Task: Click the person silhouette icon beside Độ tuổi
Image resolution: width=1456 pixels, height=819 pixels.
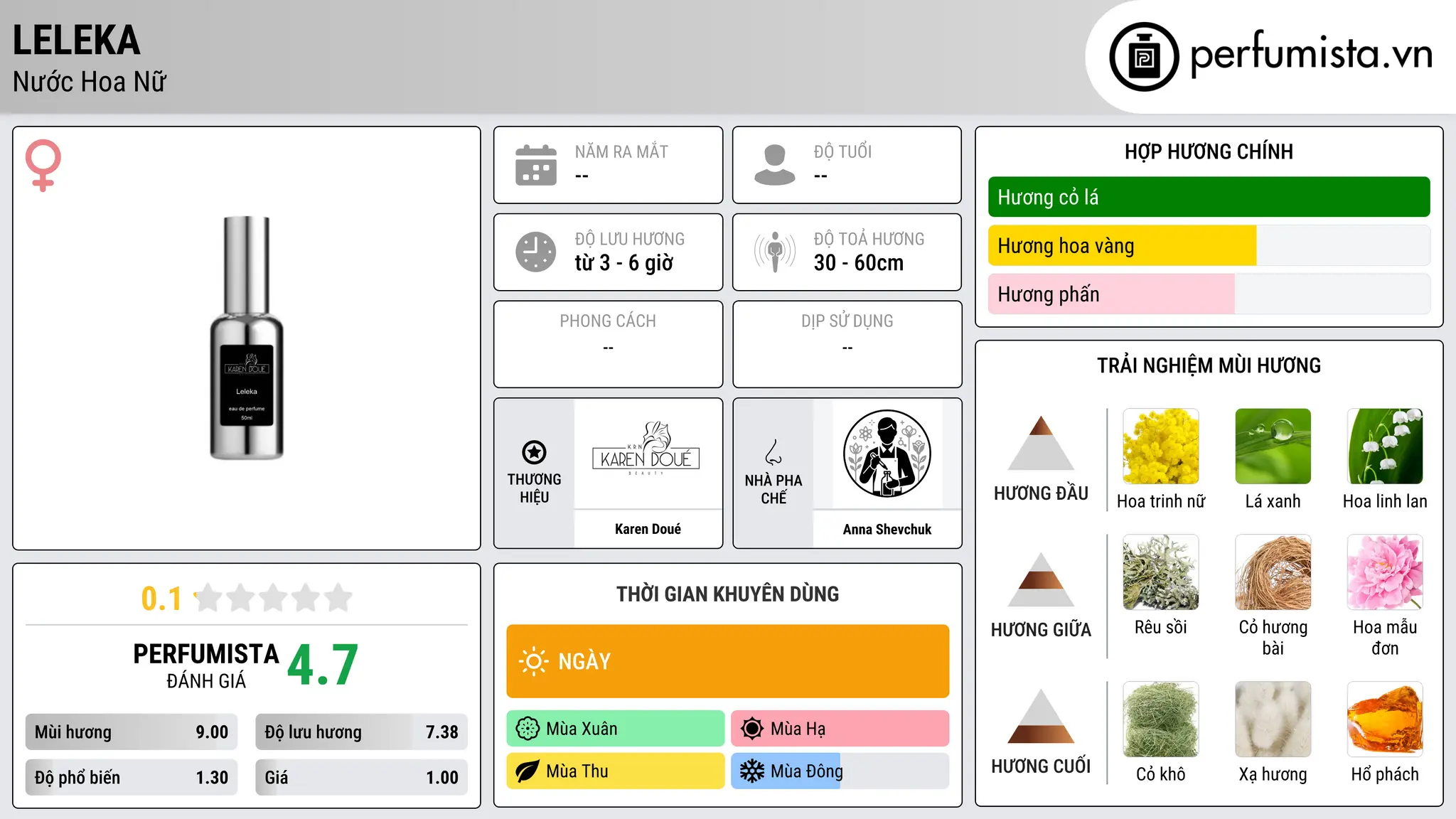Action: pyautogui.click(x=775, y=165)
